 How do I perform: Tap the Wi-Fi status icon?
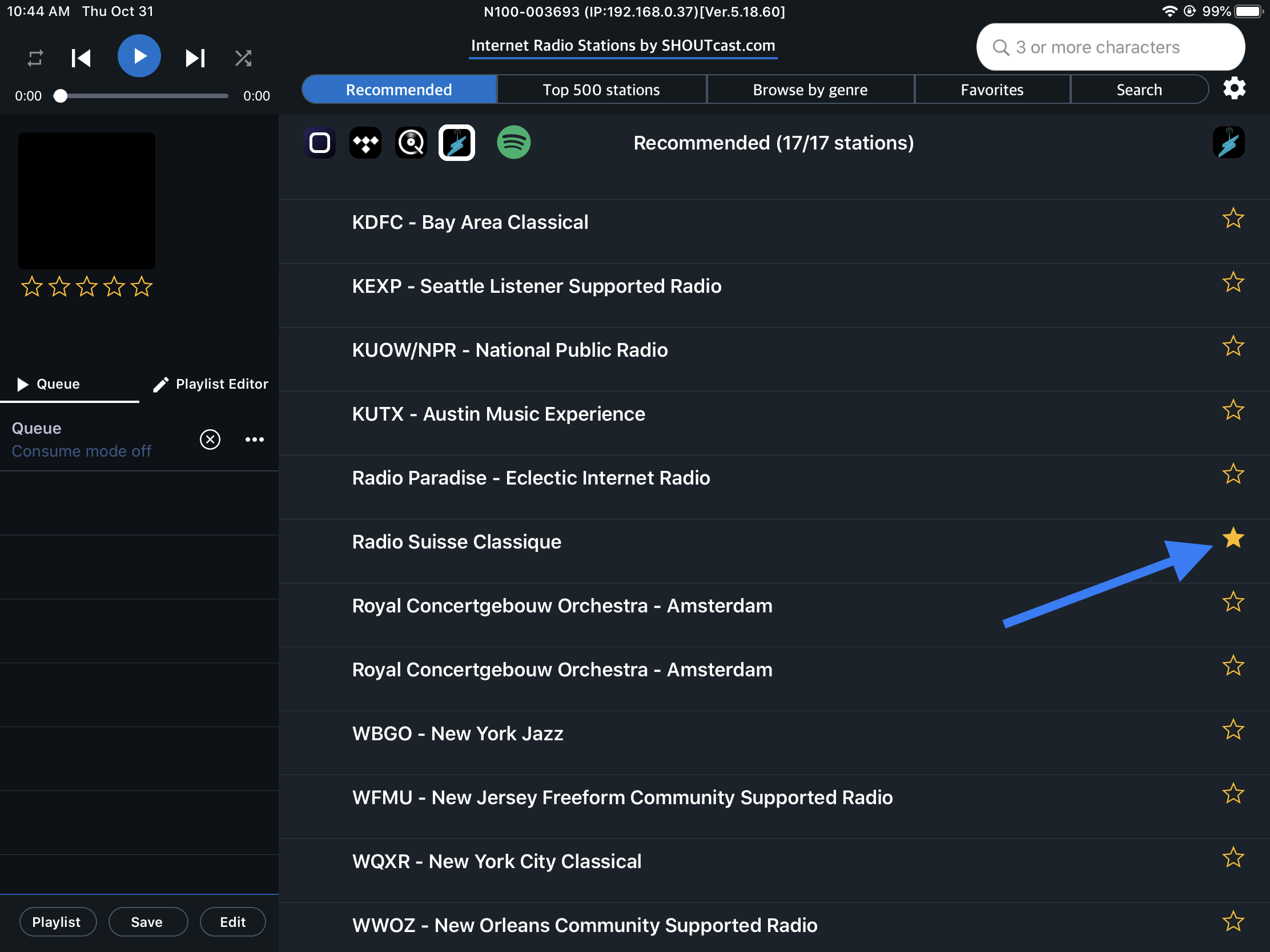tap(1169, 11)
